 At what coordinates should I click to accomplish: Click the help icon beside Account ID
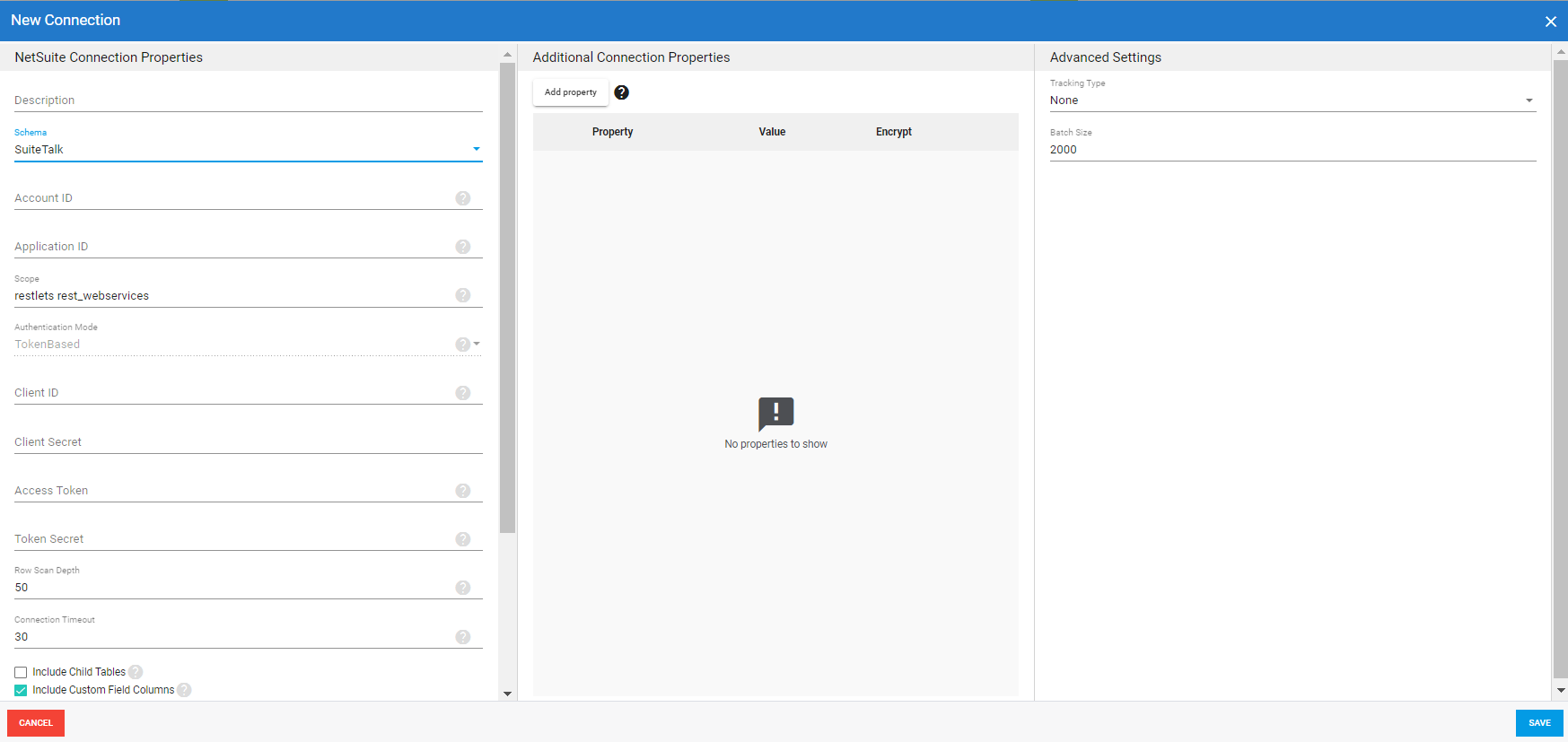(x=462, y=198)
